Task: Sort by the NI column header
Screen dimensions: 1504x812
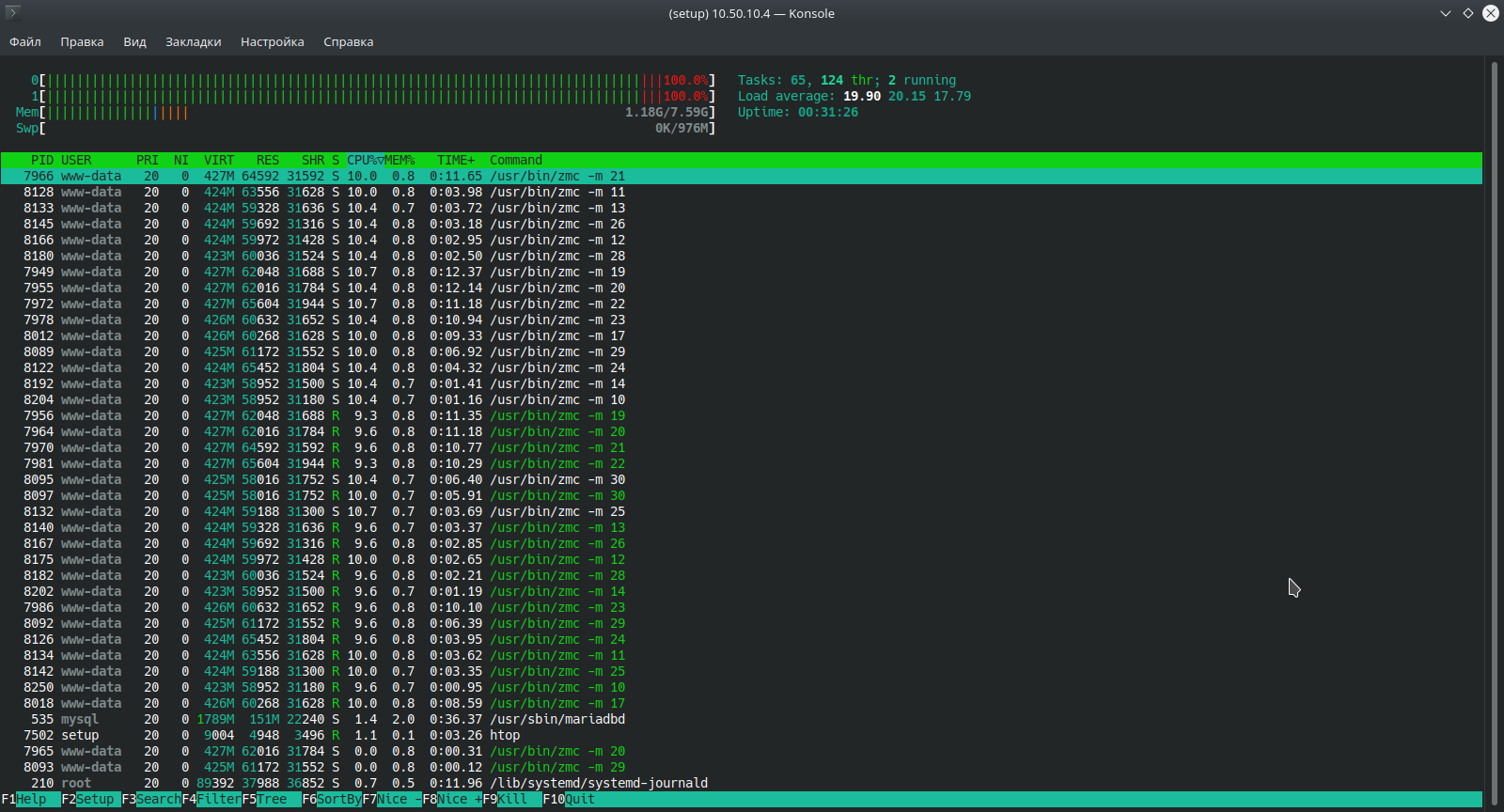Action: point(181,160)
